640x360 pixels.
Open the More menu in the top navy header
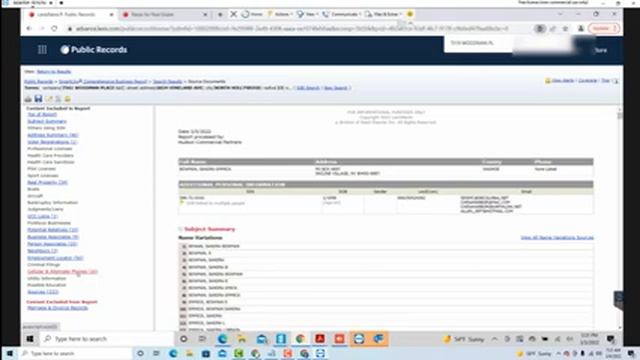point(600,50)
